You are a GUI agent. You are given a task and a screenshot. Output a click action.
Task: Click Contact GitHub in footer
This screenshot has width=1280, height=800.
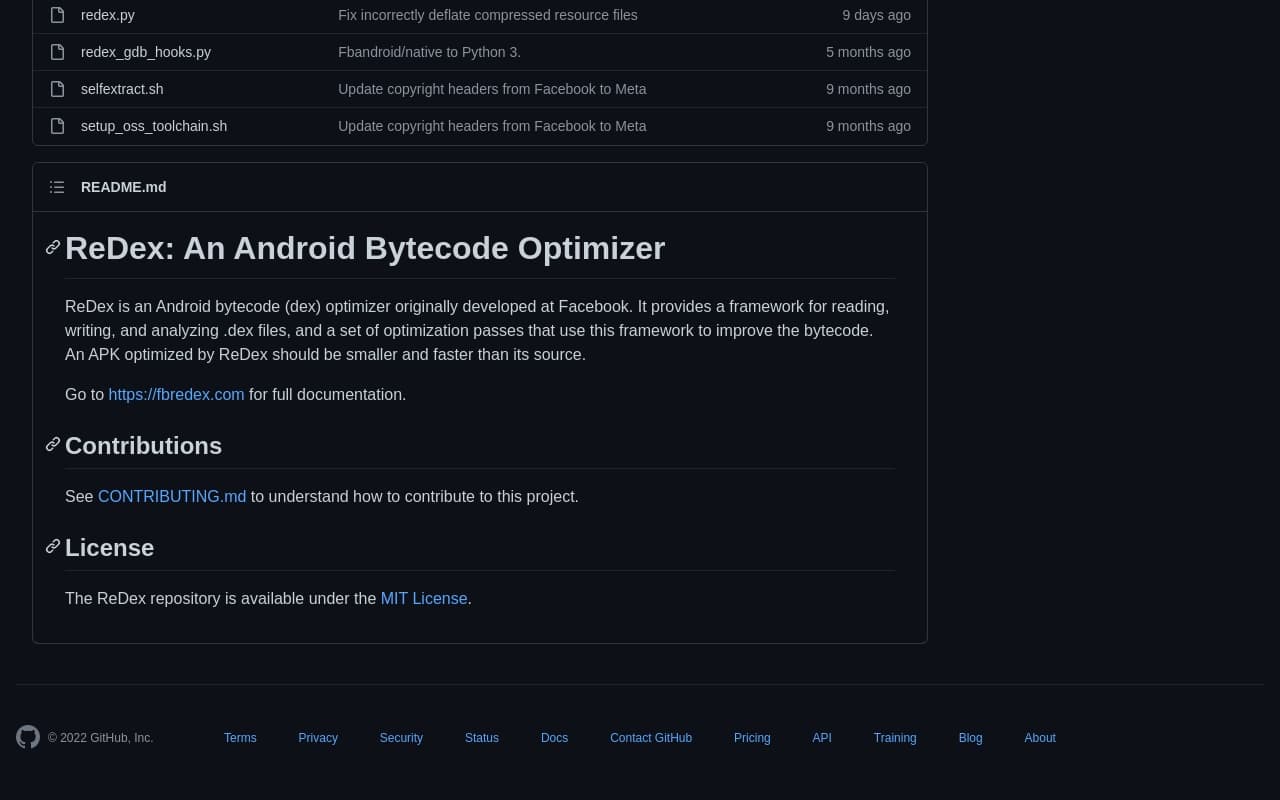click(651, 738)
